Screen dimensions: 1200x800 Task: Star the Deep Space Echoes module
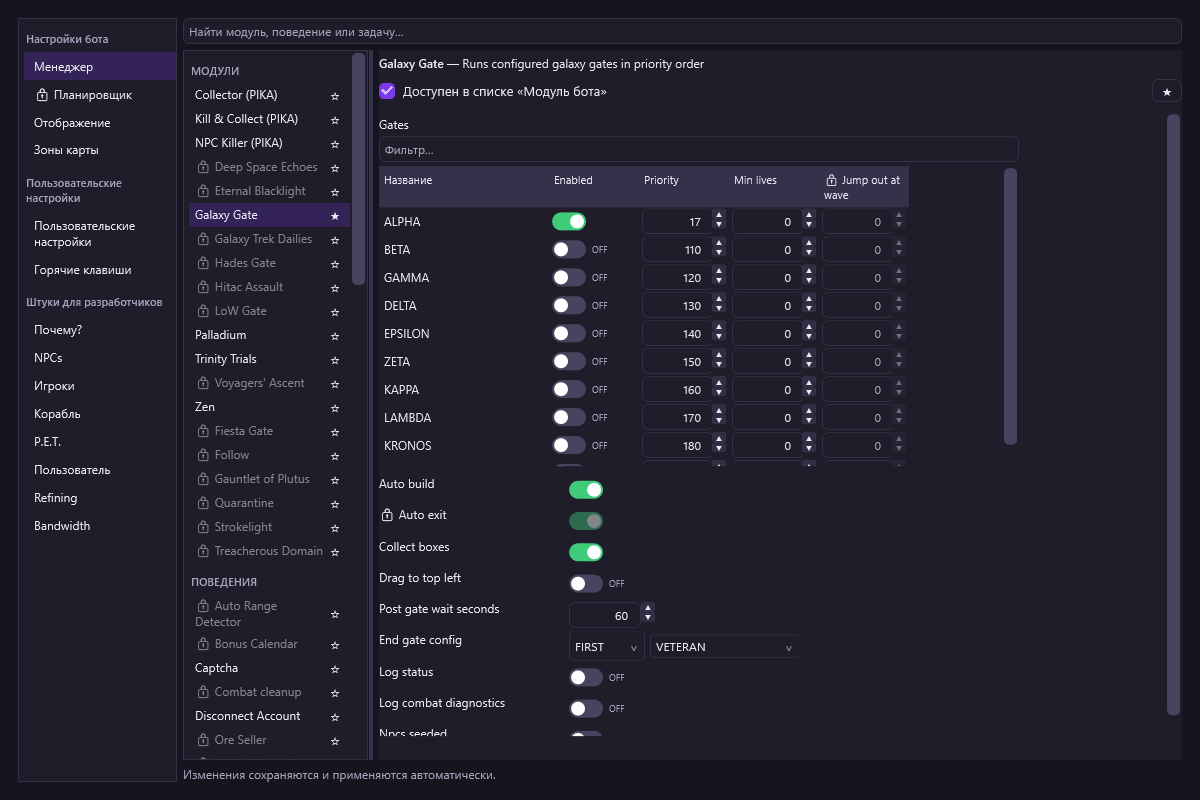(x=335, y=168)
